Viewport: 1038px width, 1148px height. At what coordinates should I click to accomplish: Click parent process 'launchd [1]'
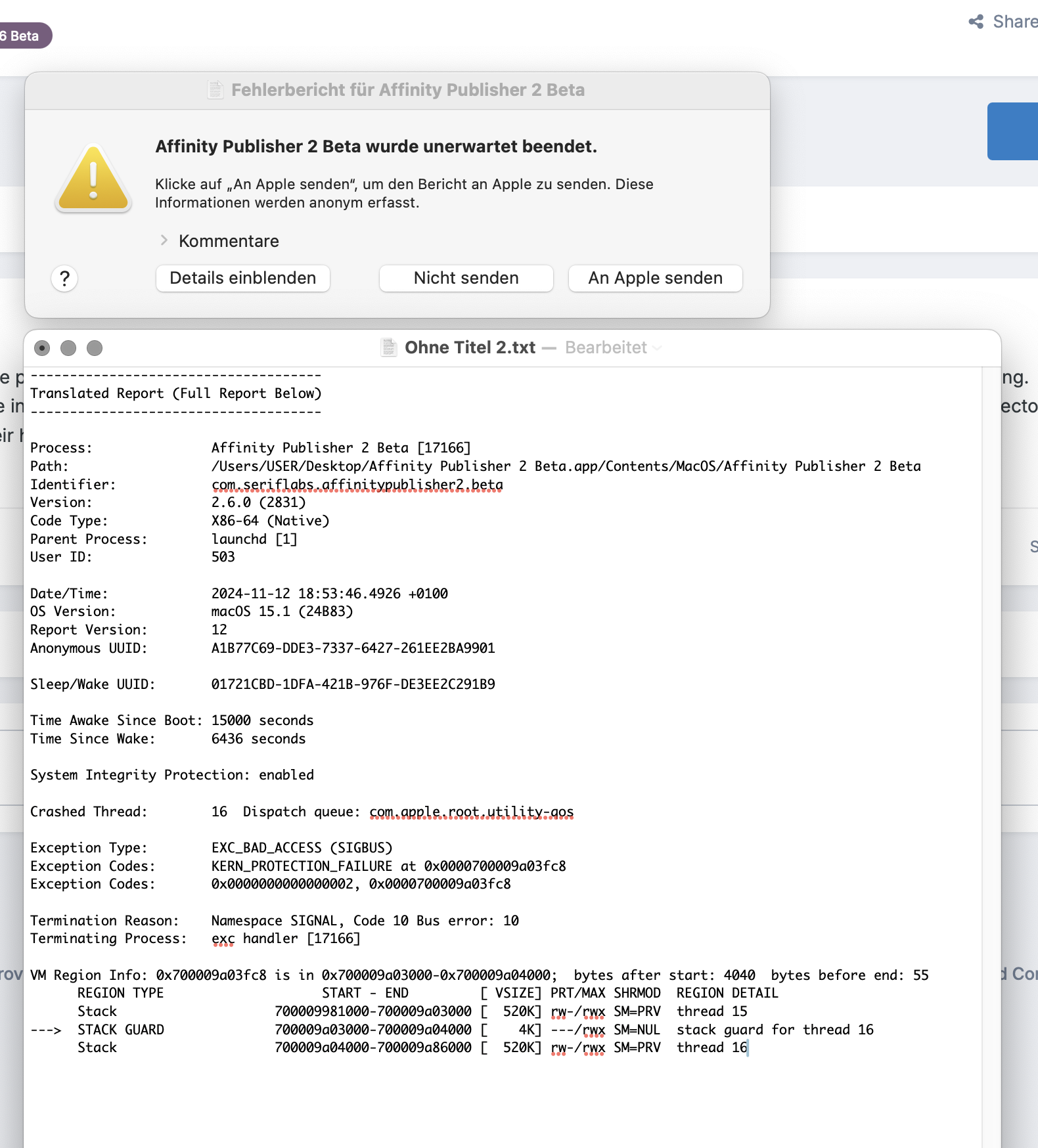coord(254,539)
